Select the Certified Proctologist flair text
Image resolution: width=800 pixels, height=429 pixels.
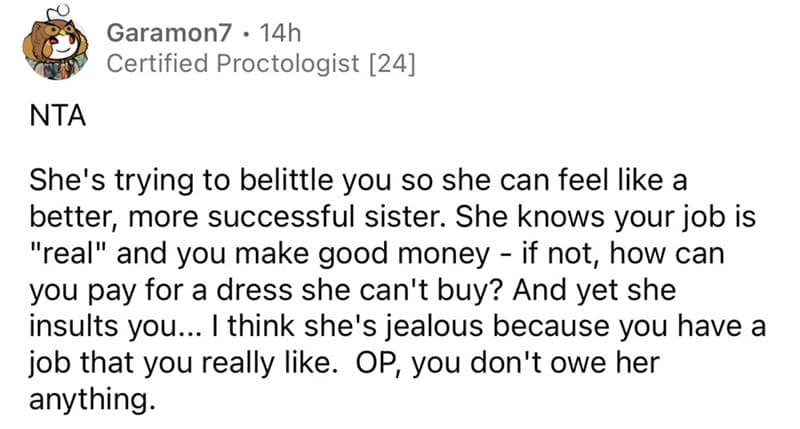pyautogui.click(x=233, y=64)
